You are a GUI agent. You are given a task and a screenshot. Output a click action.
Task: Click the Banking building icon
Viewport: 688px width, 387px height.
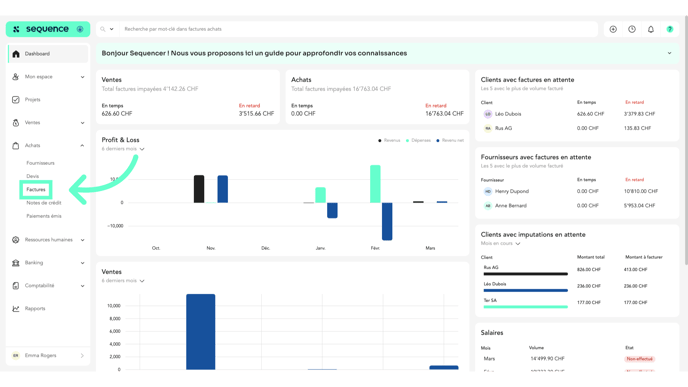click(x=16, y=263)
